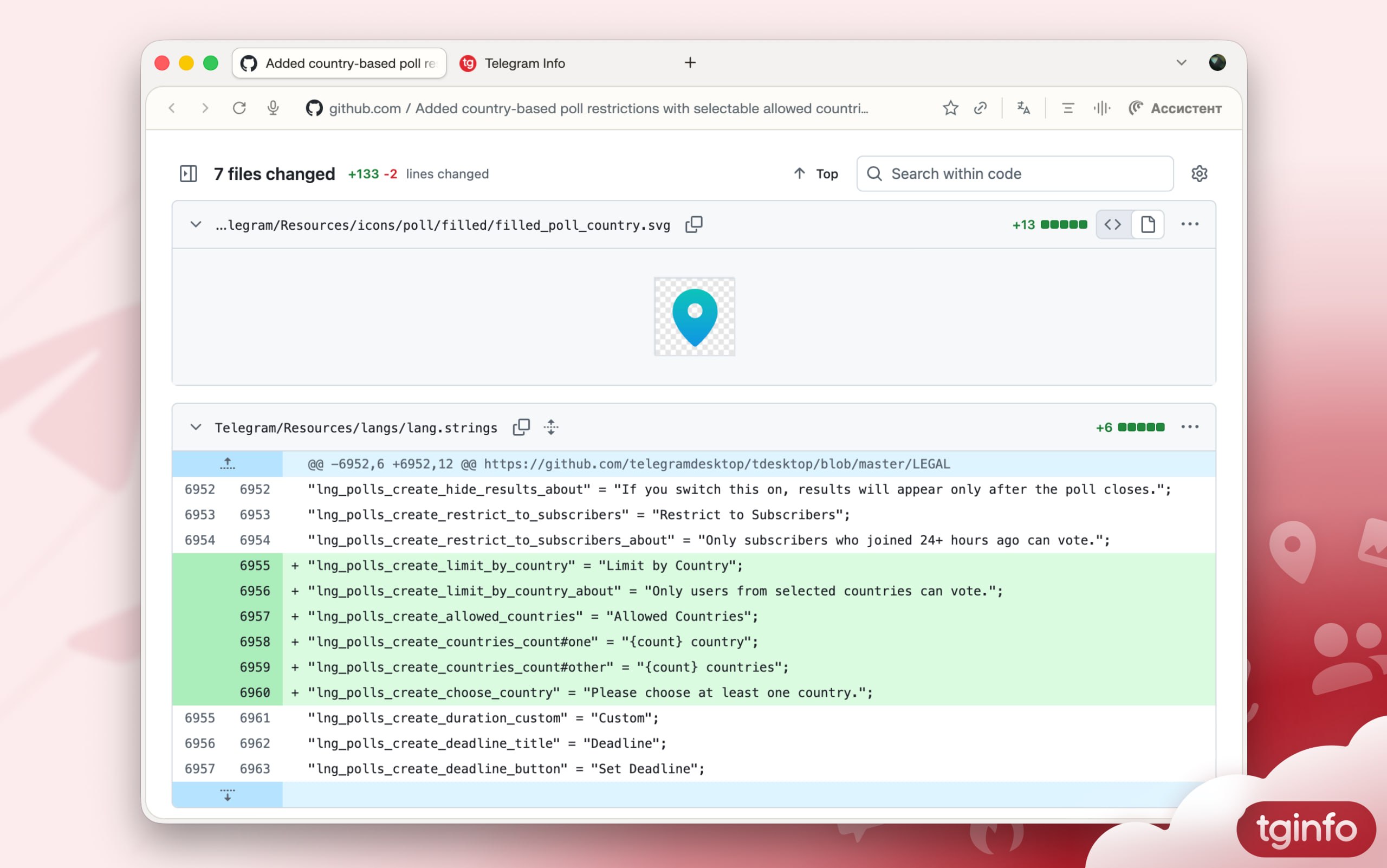The image size is (1387, 868).
Task: Click the GitHub site icon in address bar
Action: click(314, 108)
